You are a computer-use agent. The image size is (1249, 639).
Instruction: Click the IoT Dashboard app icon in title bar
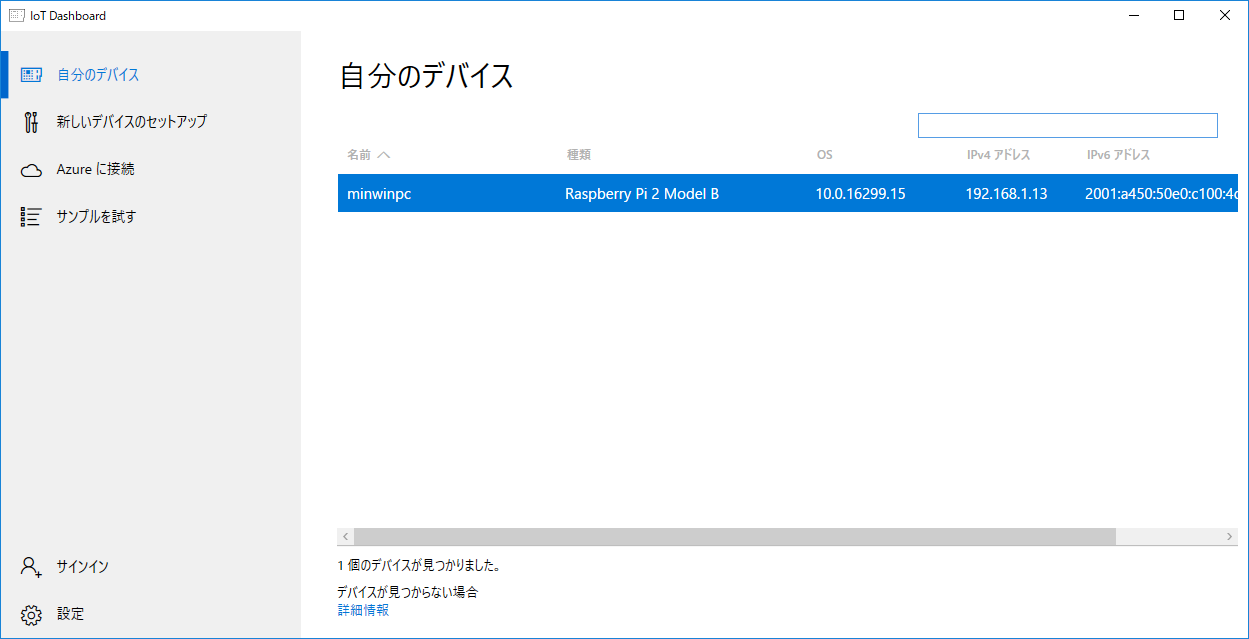click(x=16, y=15)
